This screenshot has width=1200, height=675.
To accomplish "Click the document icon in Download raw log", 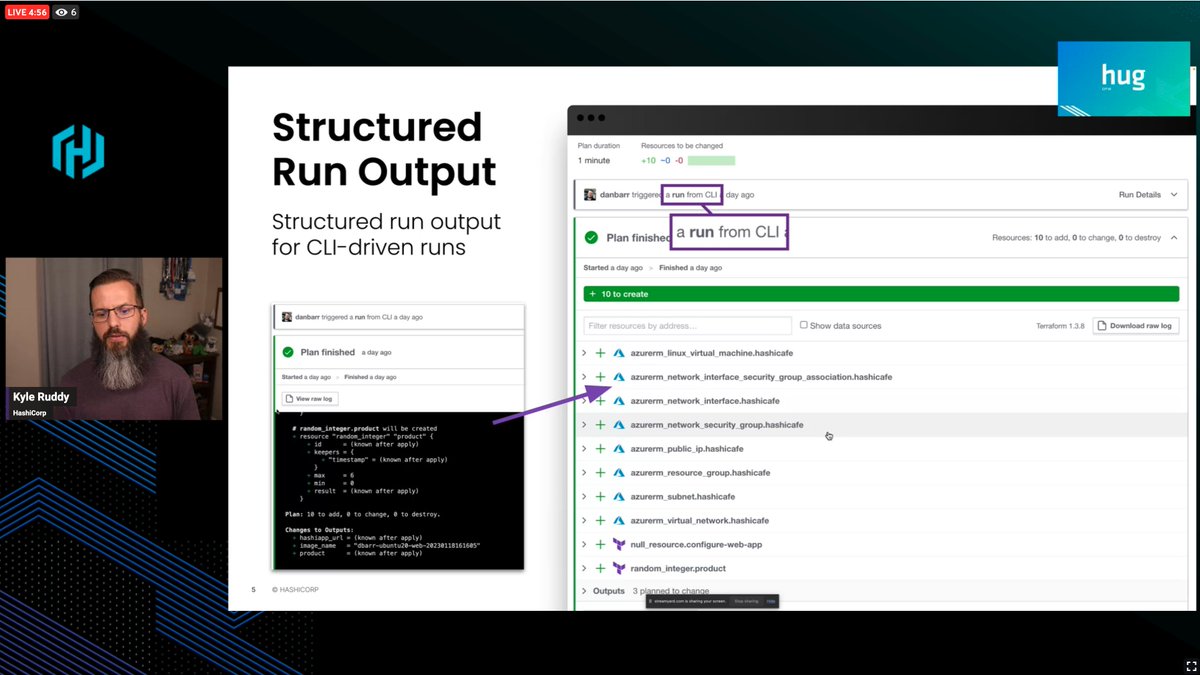I will click(1102, 326).
